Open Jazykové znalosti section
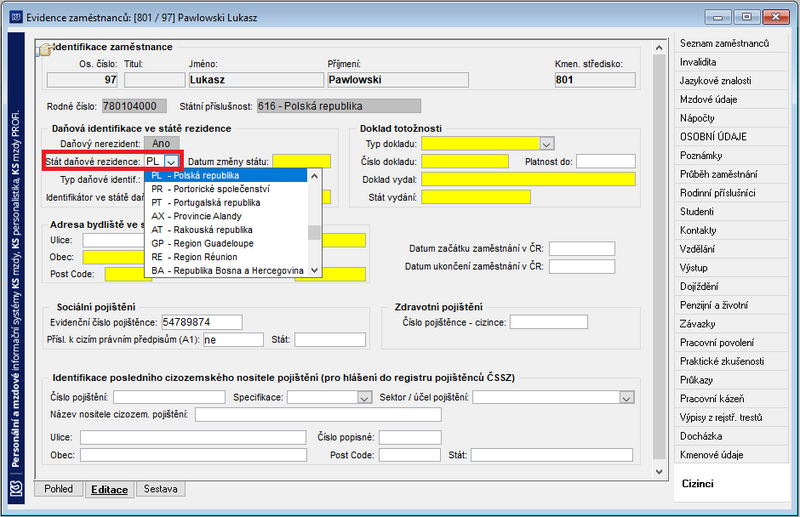This screenshot has width=800, height=517. click(x=731, y=81)
